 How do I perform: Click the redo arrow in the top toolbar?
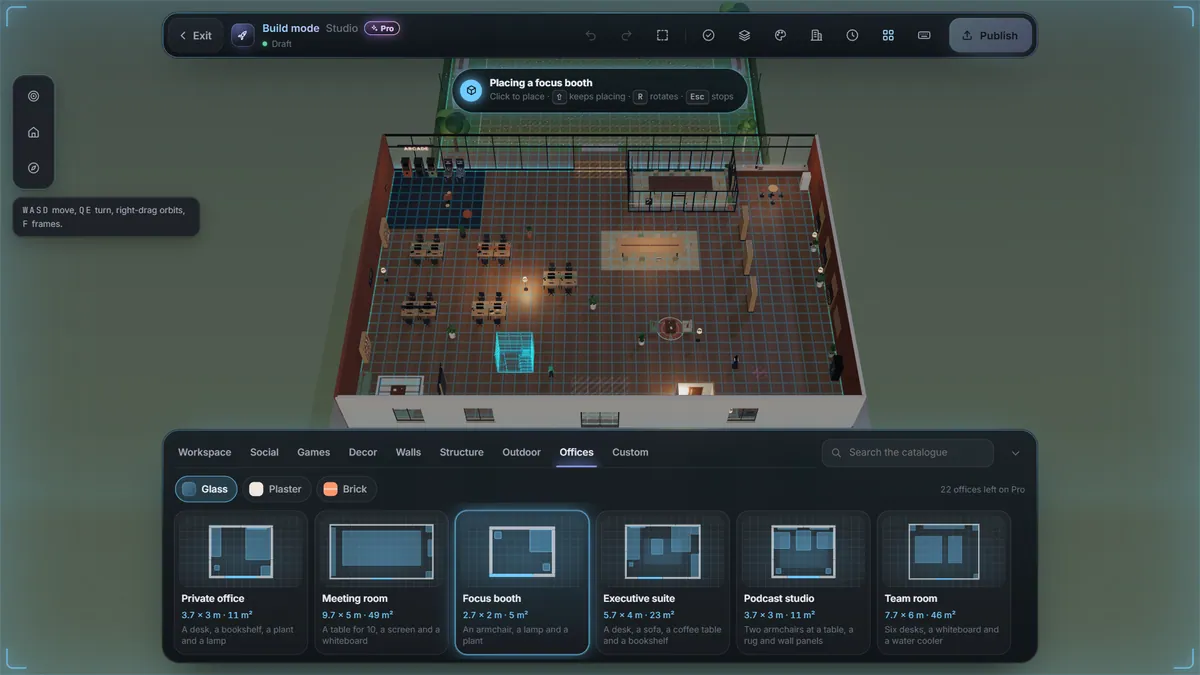627,35
